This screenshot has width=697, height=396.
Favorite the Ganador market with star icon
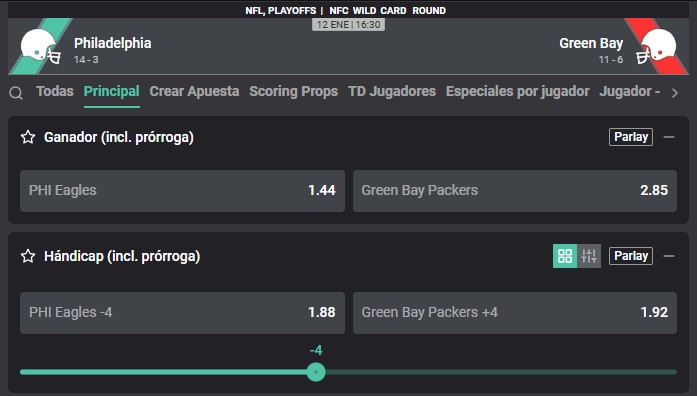28,137
